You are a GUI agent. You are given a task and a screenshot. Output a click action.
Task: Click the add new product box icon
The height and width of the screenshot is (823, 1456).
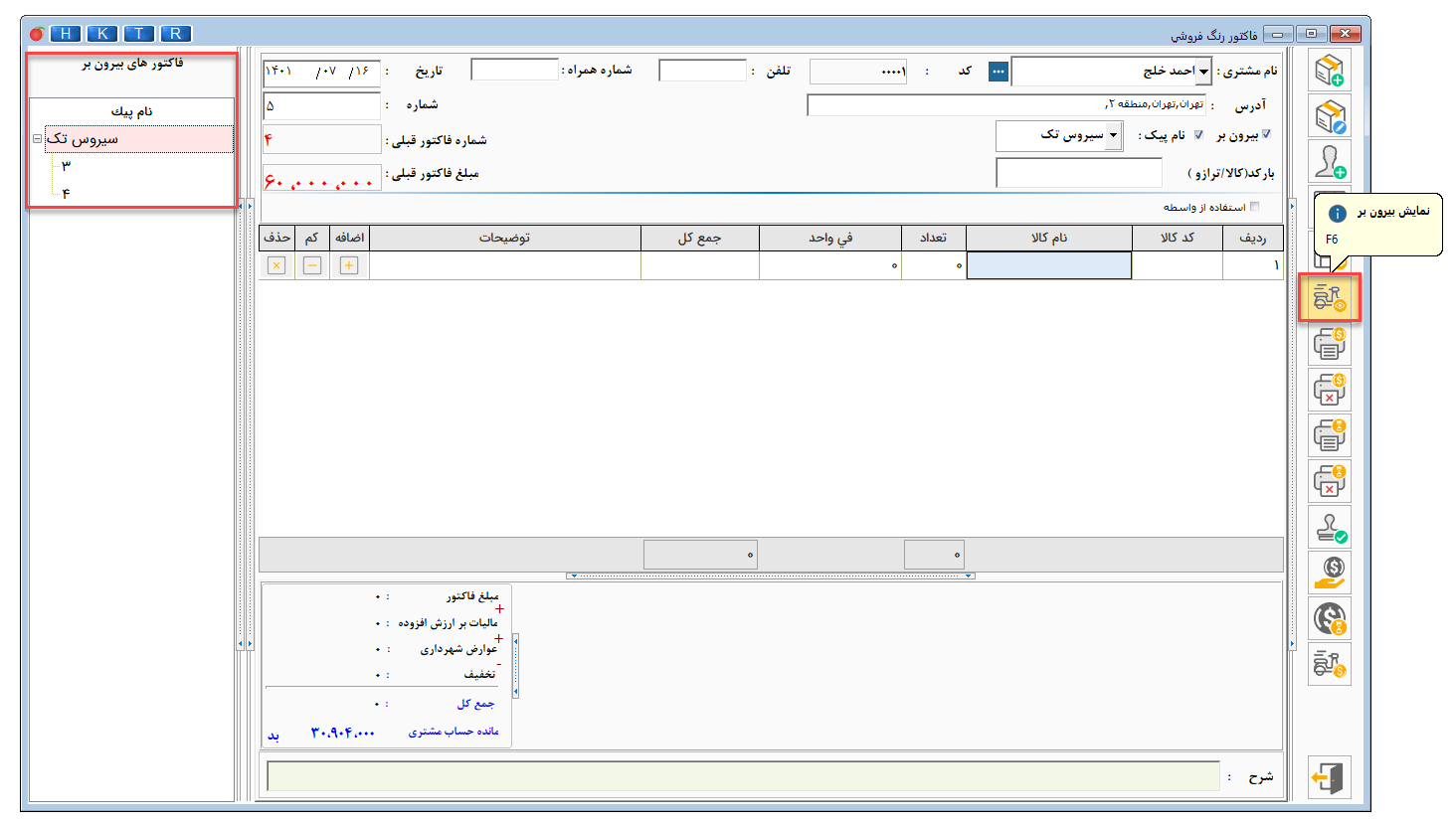1329,71
